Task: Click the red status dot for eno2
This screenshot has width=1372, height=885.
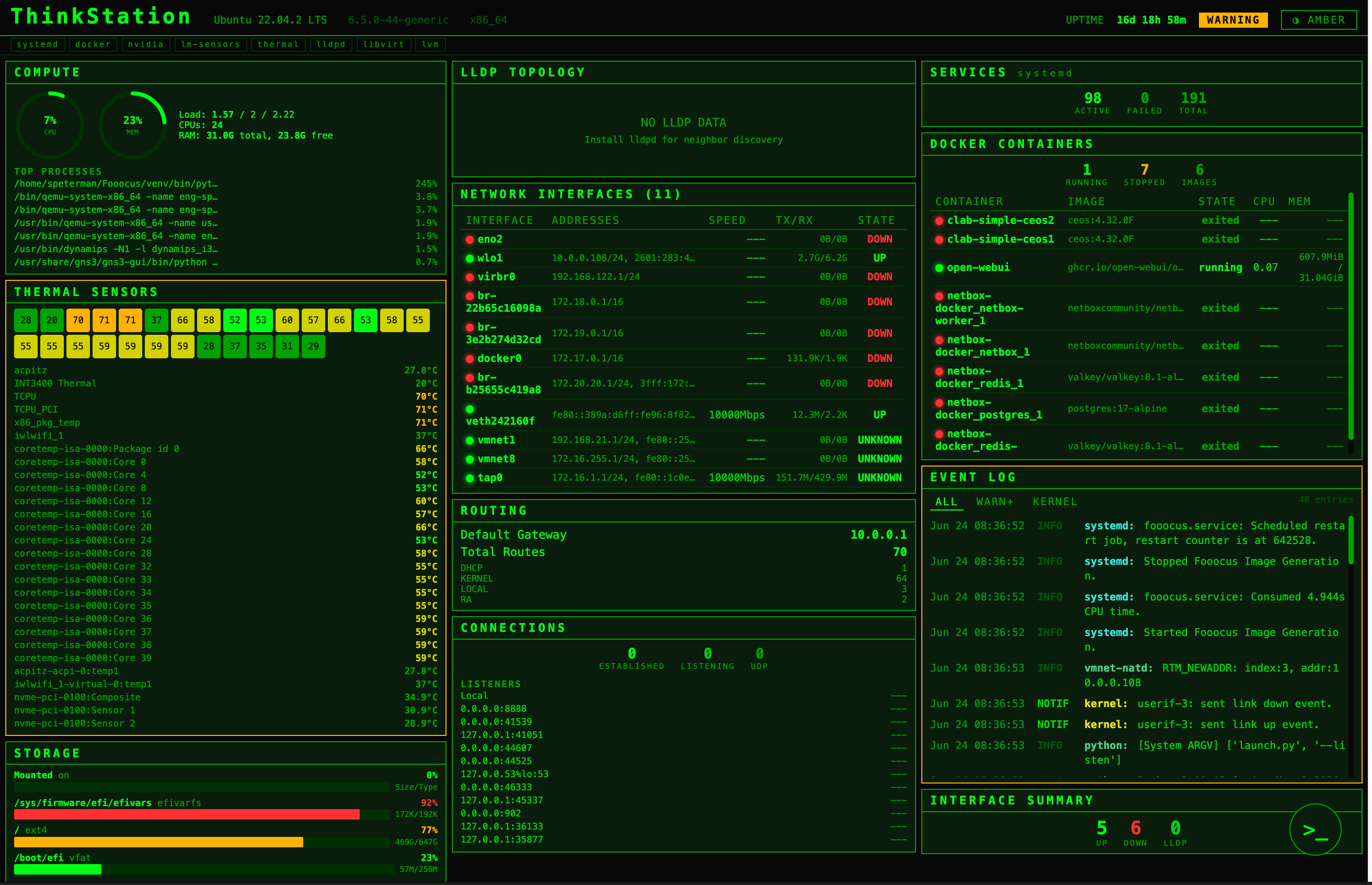Action: point(470,240)
